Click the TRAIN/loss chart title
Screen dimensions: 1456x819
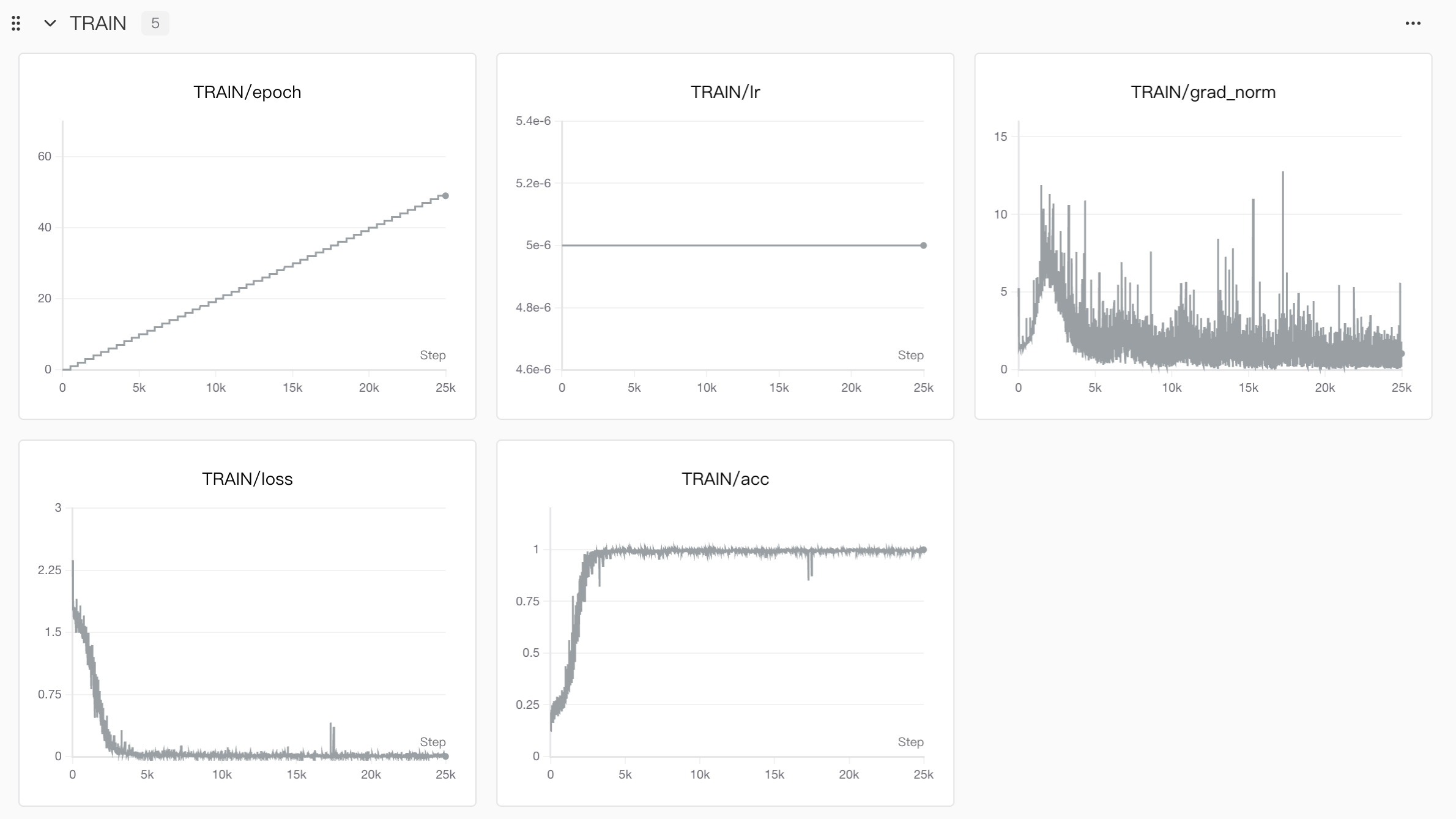[x=247, y=479]
